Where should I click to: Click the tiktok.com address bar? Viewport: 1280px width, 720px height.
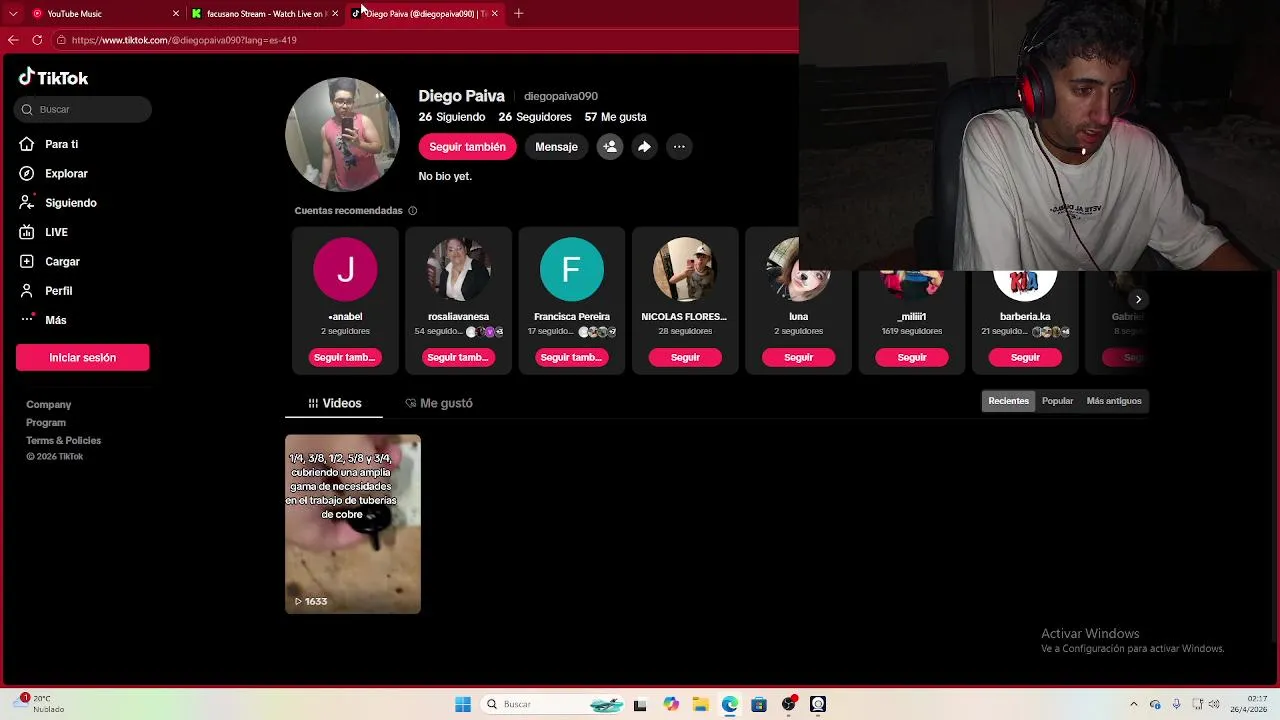tap(425, 40)
